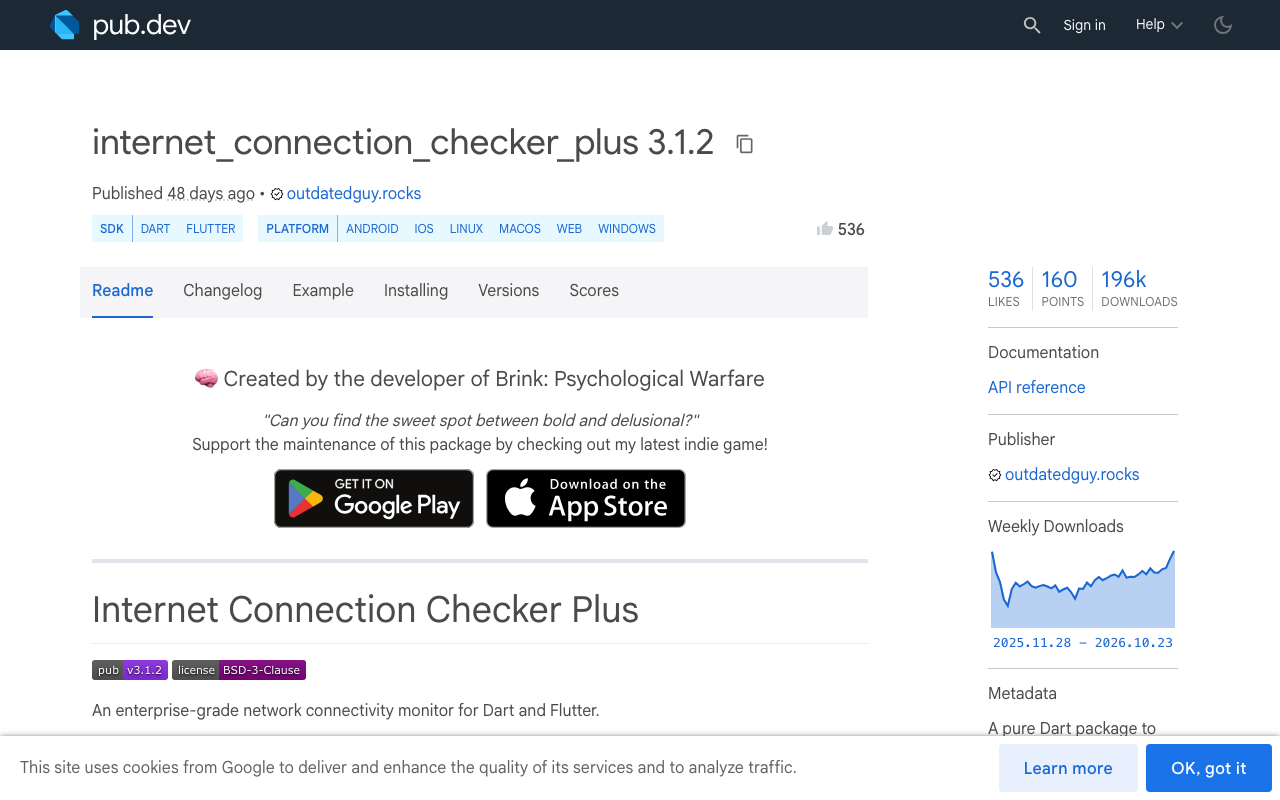Go to the Versions tab
Image resolution: width=1280 pixels, height=800 pixels.
point(508,291)
